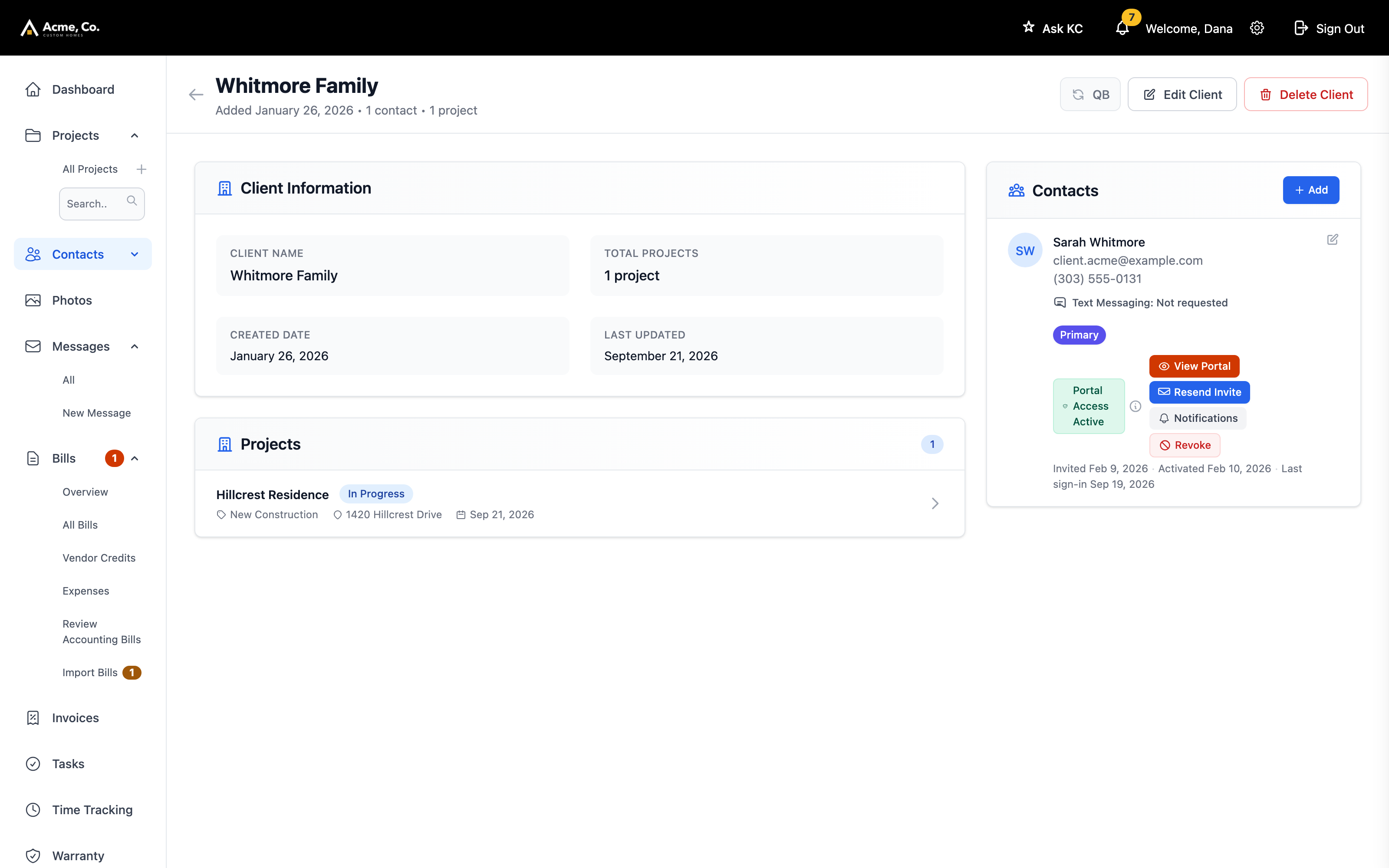Viewport: 1389px width, 868px height.
Task: Click the Edit Client button
Action: (1182, 95)
